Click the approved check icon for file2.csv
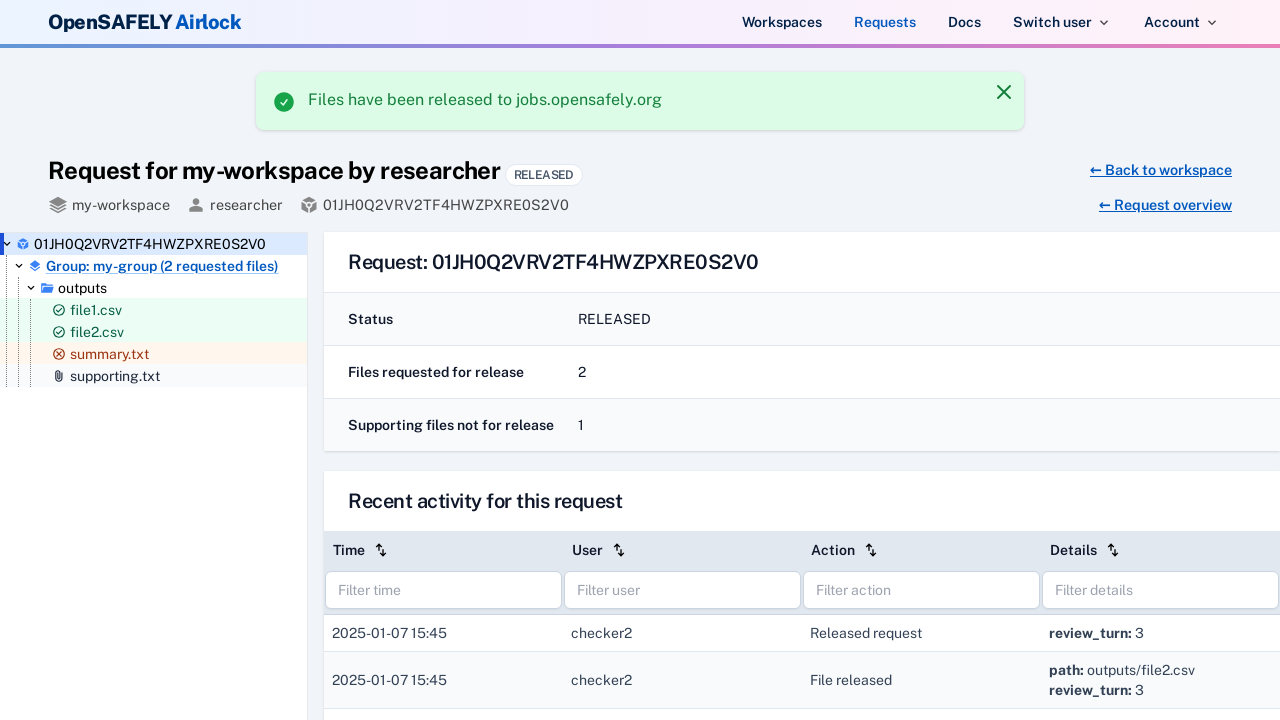 (x=59, y=332)
